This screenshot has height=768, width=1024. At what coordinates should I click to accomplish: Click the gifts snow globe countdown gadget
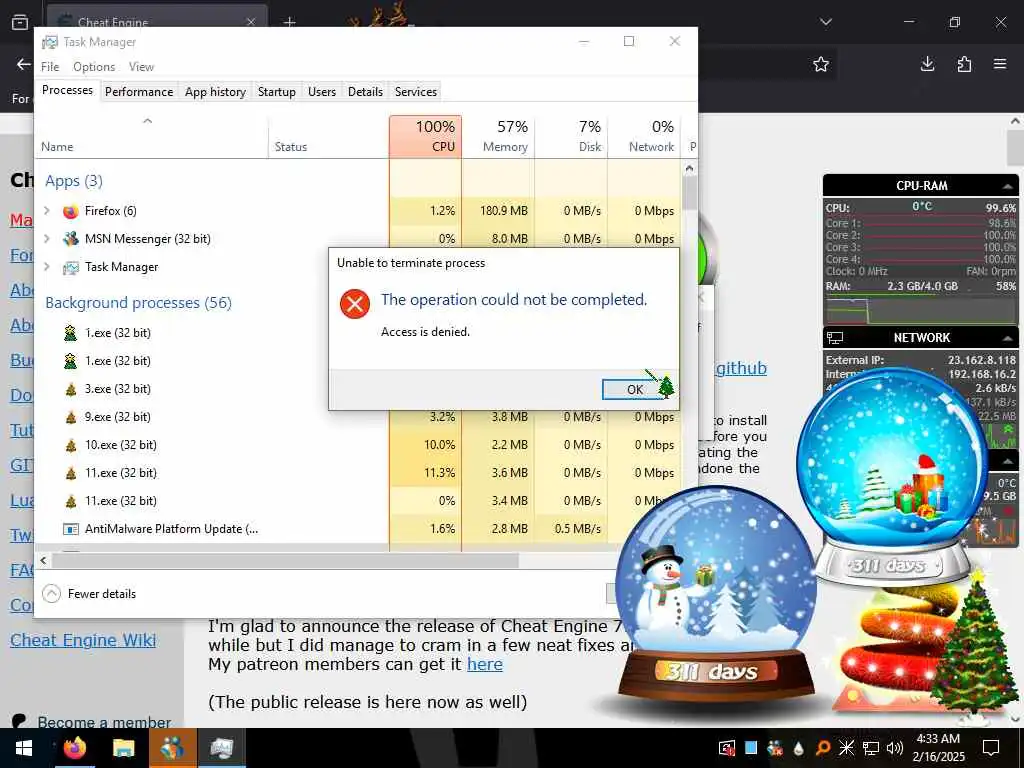click(x=891, y=477)
